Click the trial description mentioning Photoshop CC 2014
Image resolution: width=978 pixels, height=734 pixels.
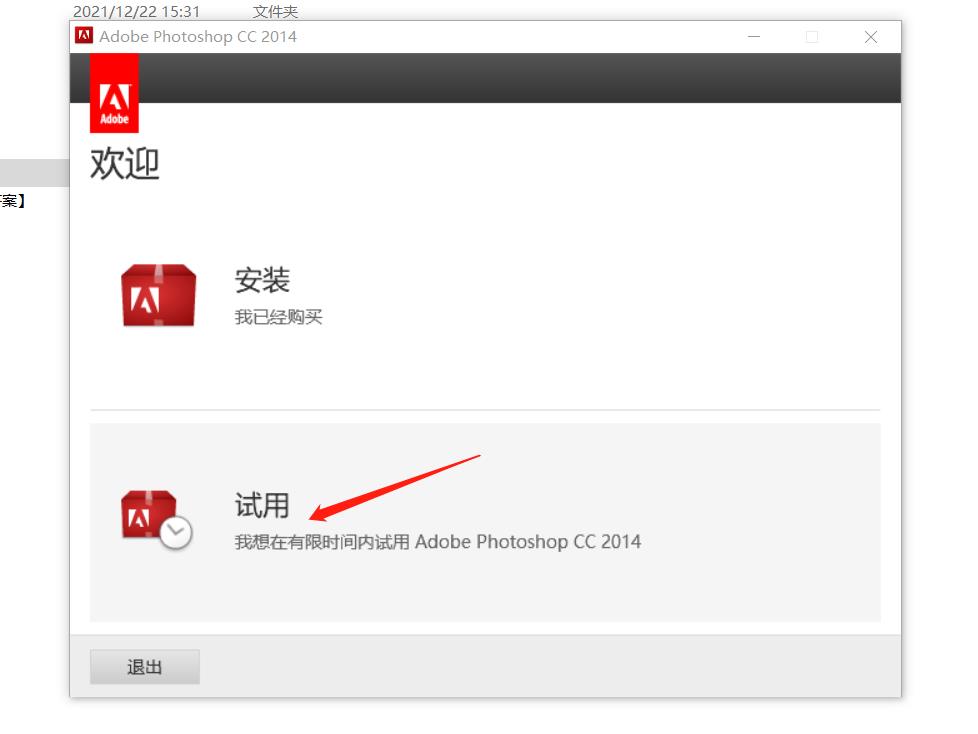coord(437,542)
